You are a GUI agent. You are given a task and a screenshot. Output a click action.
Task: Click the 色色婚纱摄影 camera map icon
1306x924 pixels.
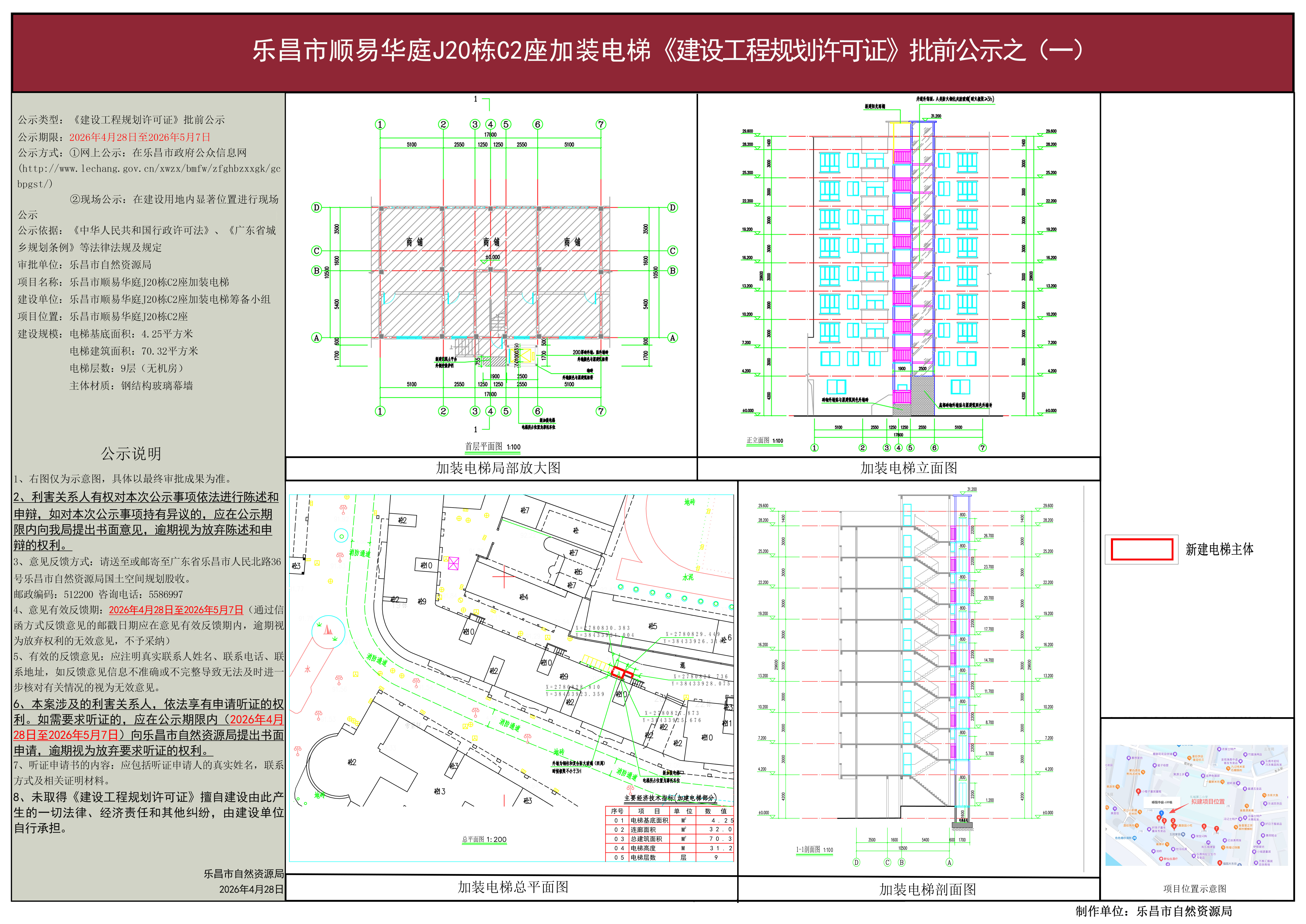pyautogui.click(x=1135, y=838)
